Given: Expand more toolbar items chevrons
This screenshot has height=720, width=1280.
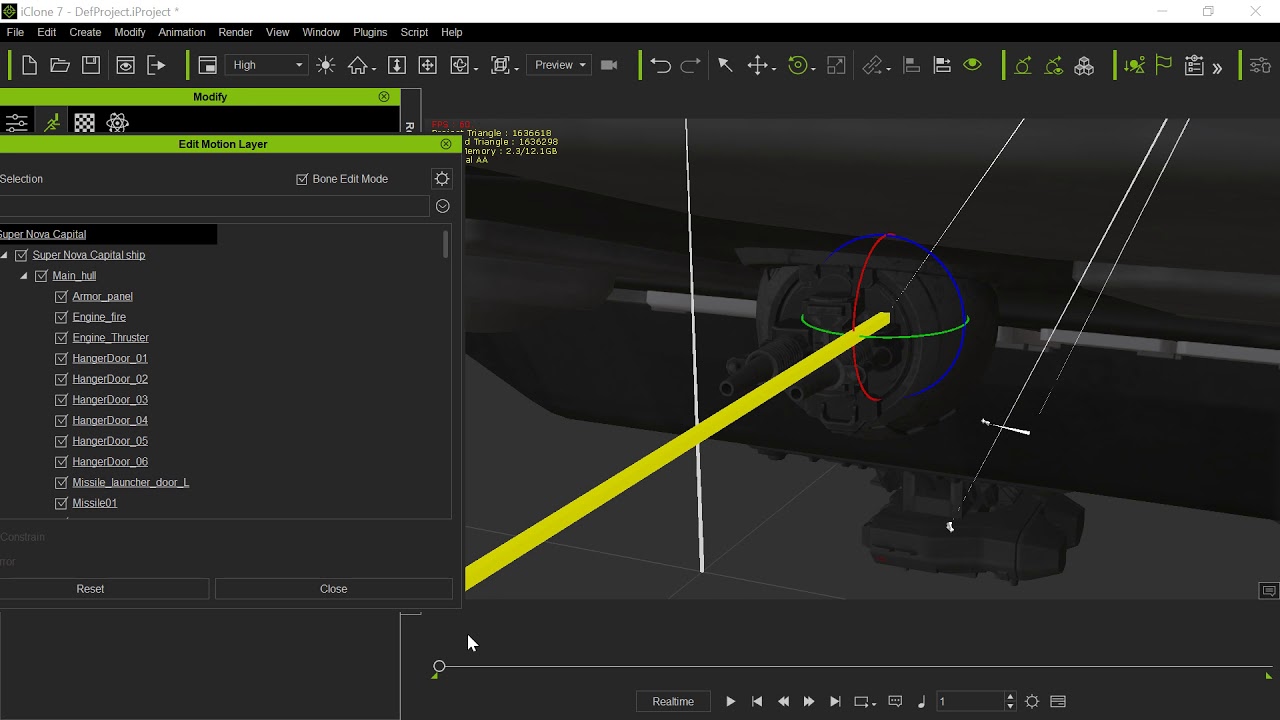Looking at the screenshot, I should click(1217, 68).
